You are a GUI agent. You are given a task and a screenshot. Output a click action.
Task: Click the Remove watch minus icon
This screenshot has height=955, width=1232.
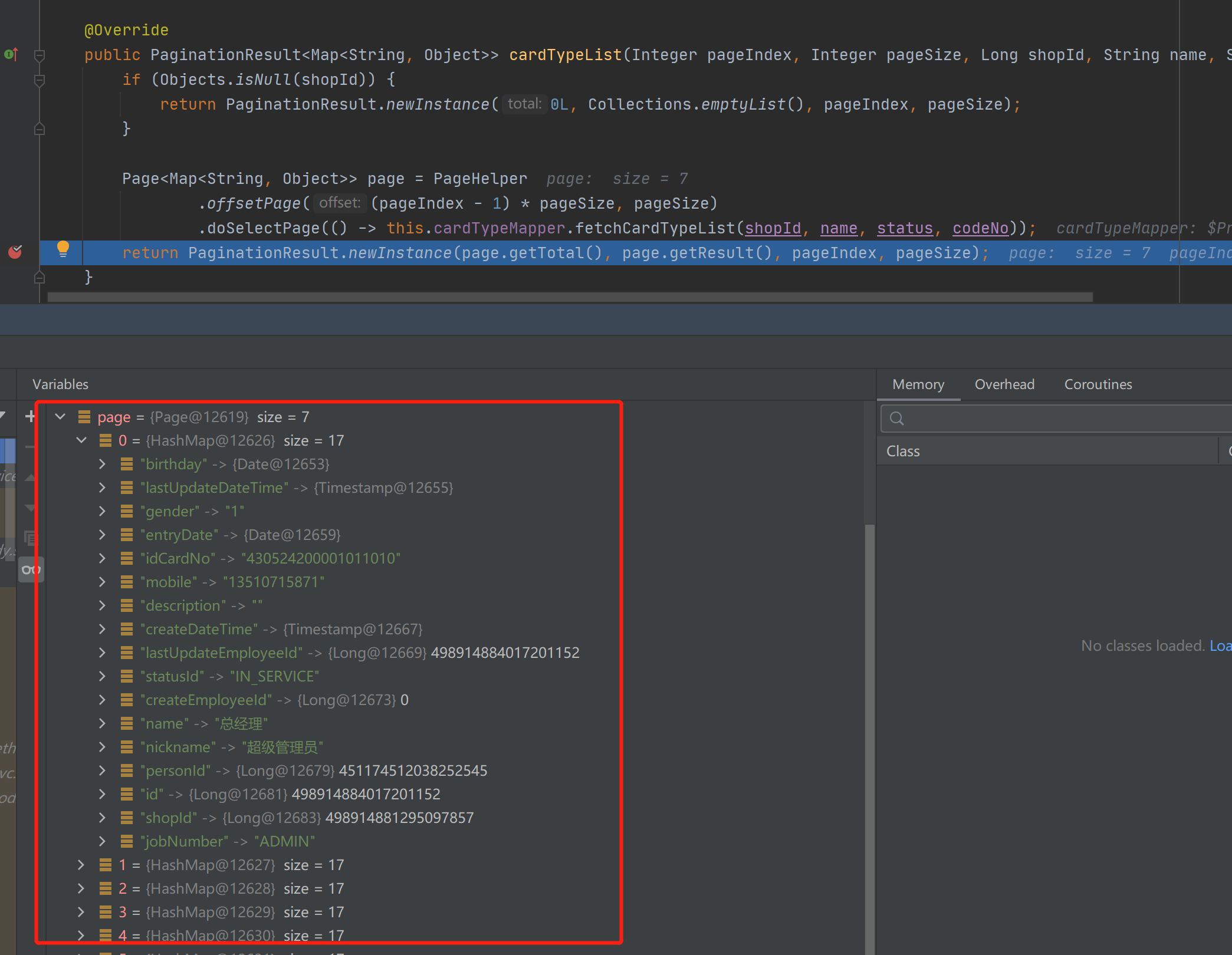(x=30, y=446)
